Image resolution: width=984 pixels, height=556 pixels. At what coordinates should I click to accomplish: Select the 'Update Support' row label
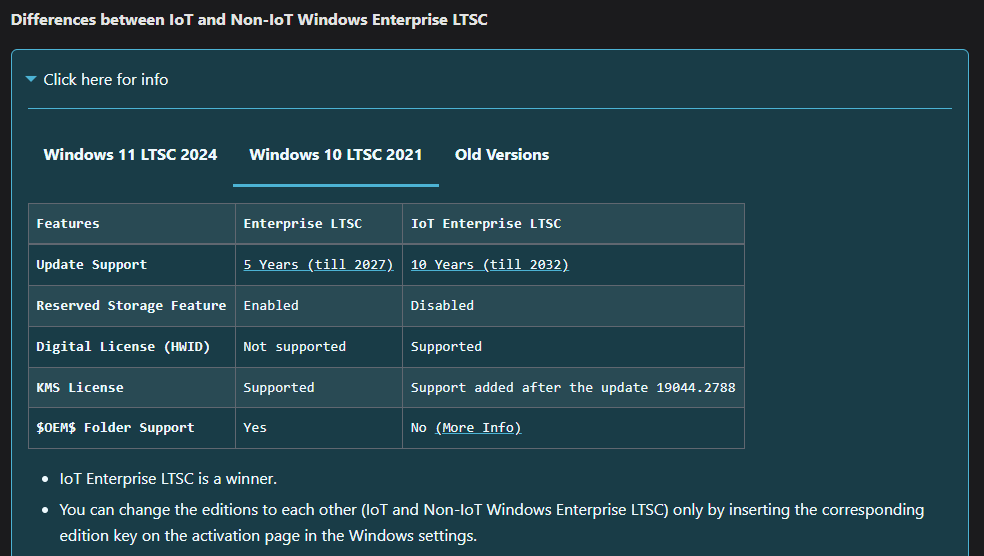(91, 265)
